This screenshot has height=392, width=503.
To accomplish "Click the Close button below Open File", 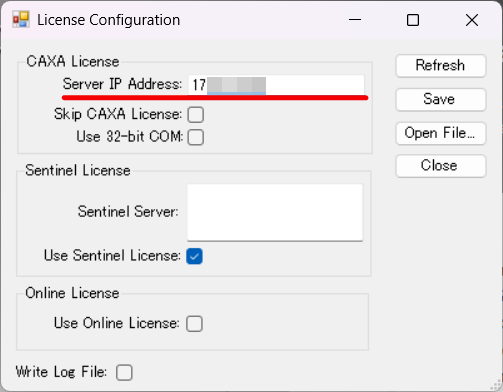I will (441, 166).
